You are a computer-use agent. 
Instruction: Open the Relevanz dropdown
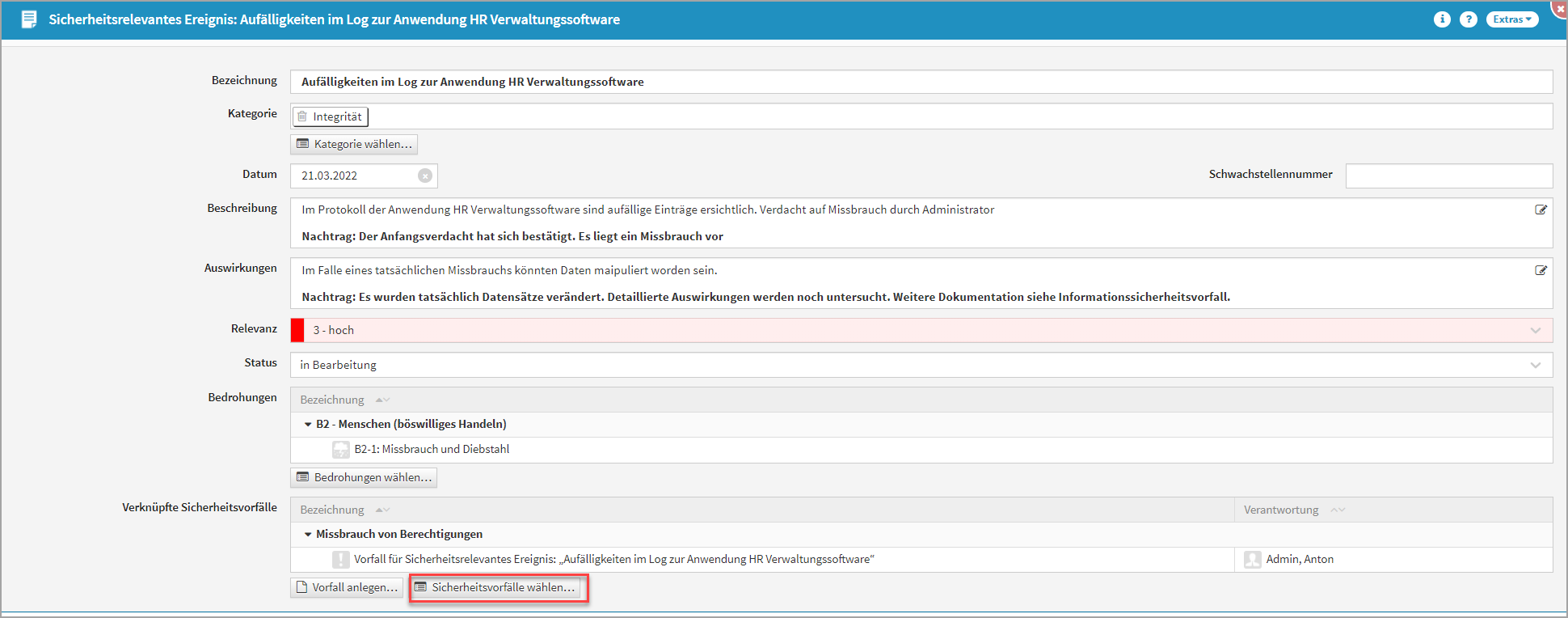1535,330
